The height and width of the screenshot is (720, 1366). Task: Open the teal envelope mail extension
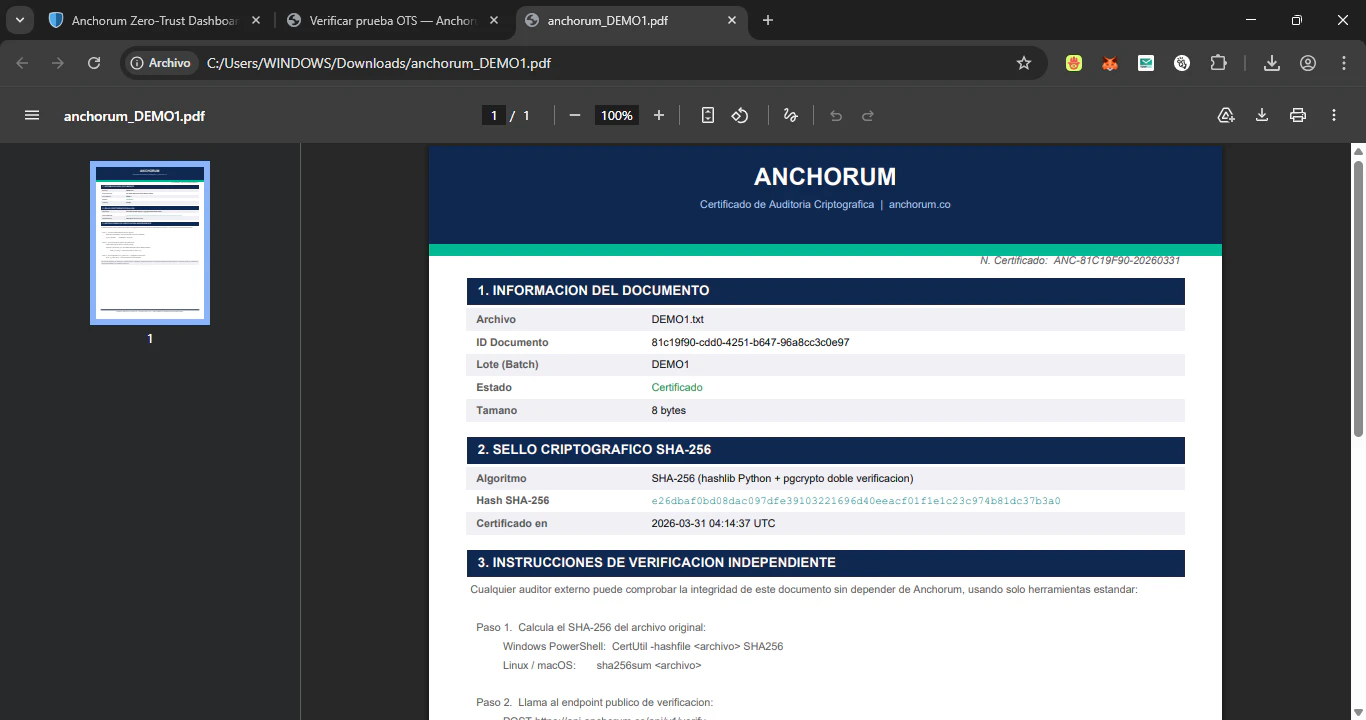[1146, 63]
